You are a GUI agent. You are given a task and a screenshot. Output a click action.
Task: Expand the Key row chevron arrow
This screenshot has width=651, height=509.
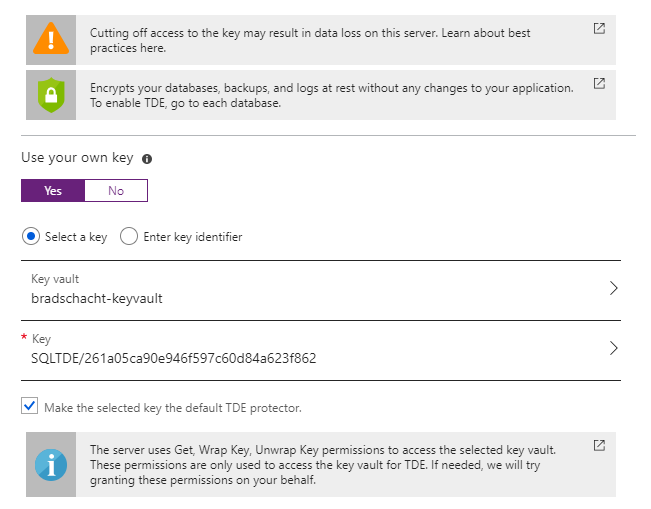pyautogui.click(x=613, y=348)
